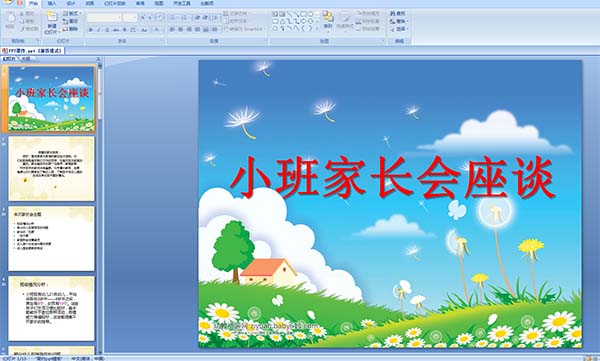This screenshot has width=600, height=361.
Task: Open the font size dropdown
Action: (x=130, y=18)
